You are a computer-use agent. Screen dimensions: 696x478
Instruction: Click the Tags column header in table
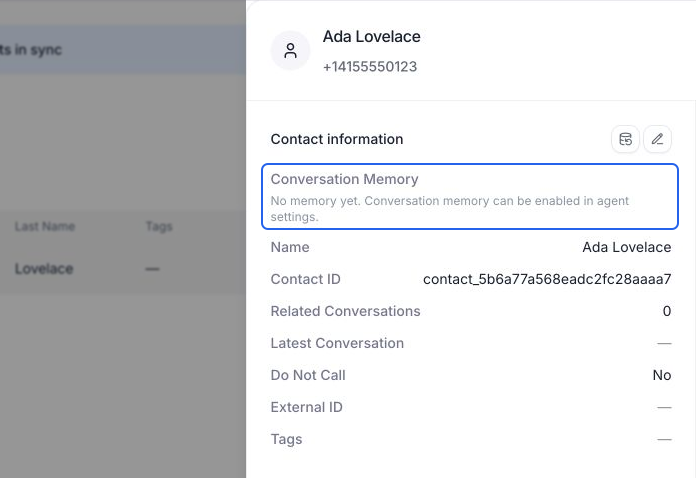[159, 226]
